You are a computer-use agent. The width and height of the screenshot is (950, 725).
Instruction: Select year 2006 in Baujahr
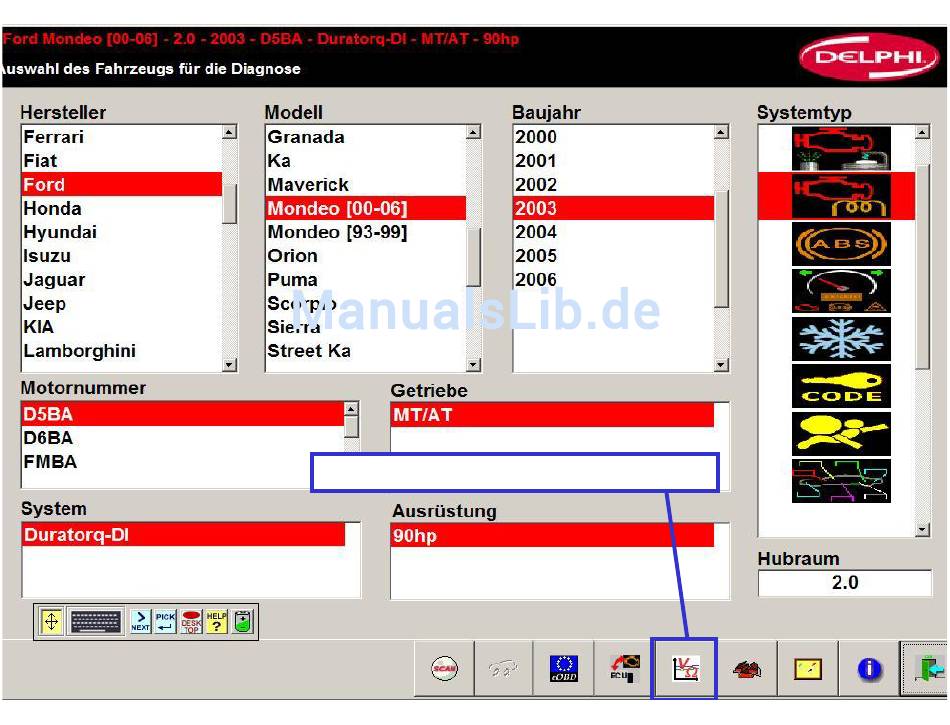pos(614,279)
